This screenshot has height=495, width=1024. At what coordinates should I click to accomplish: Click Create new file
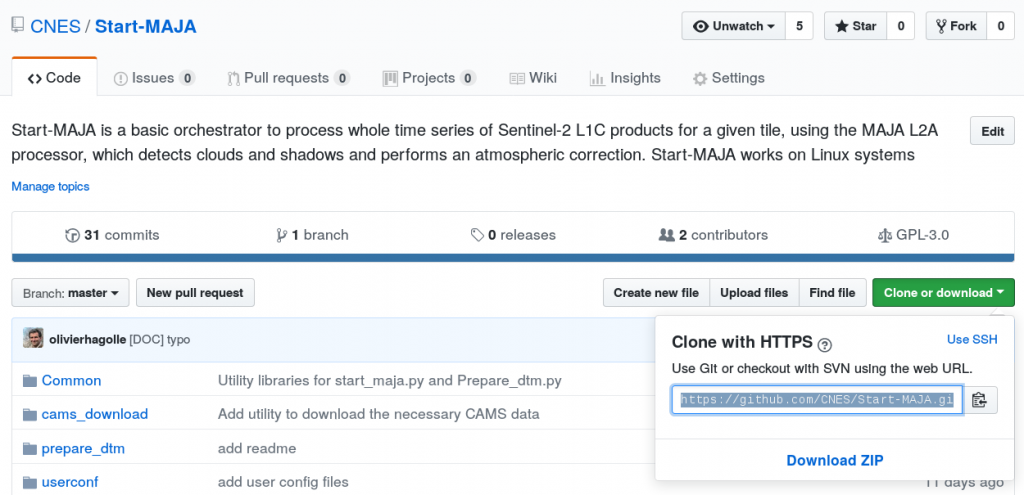click(x=656, y=293)
